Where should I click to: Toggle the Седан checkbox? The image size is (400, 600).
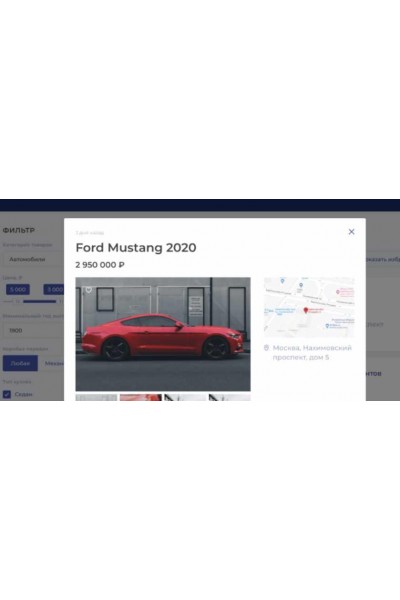7,394
